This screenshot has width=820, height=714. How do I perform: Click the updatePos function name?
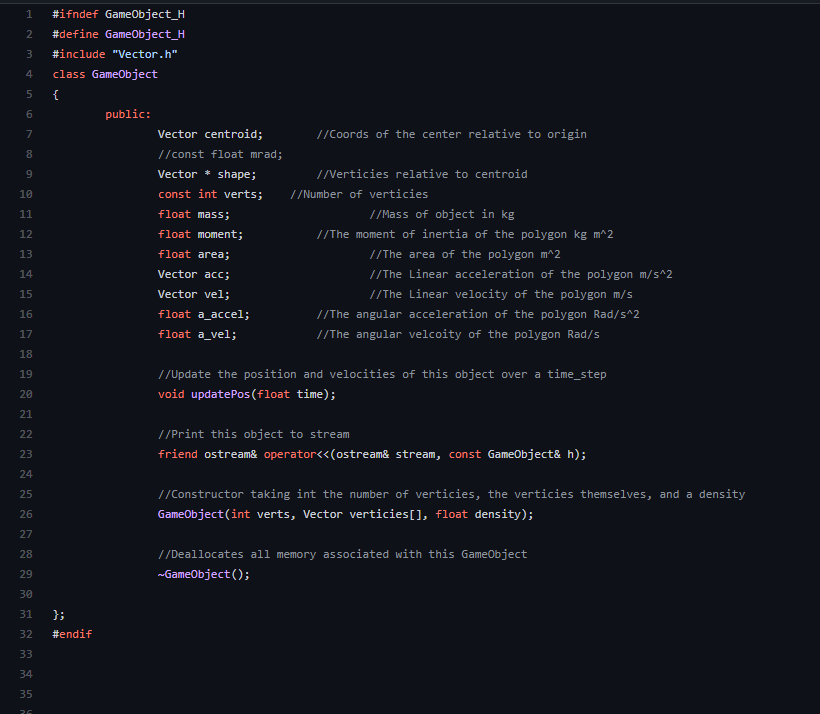tap(220, 394)
